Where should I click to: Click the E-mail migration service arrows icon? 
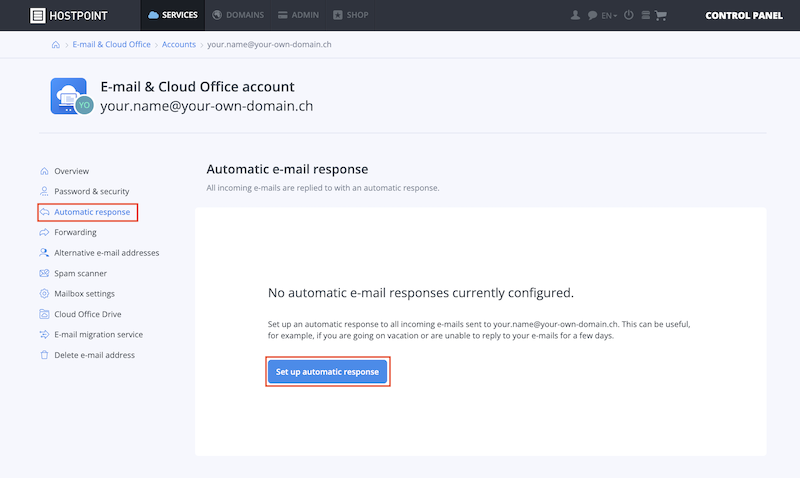pos(44,335)
